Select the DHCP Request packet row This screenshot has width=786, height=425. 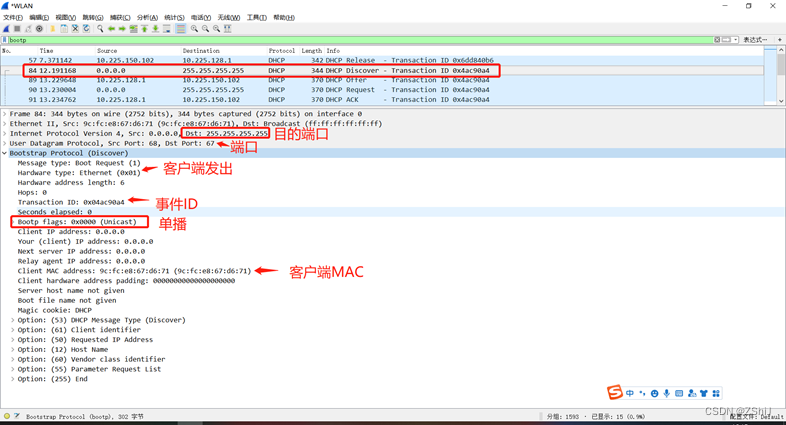tap(382, 90)
